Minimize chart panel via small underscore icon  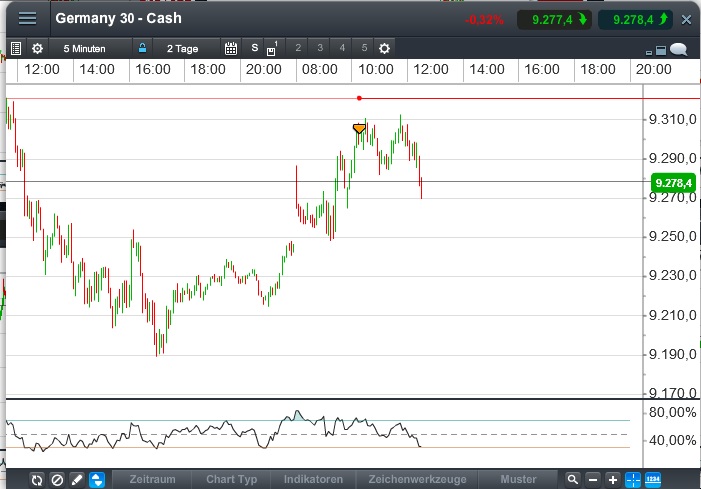point(649,52)
